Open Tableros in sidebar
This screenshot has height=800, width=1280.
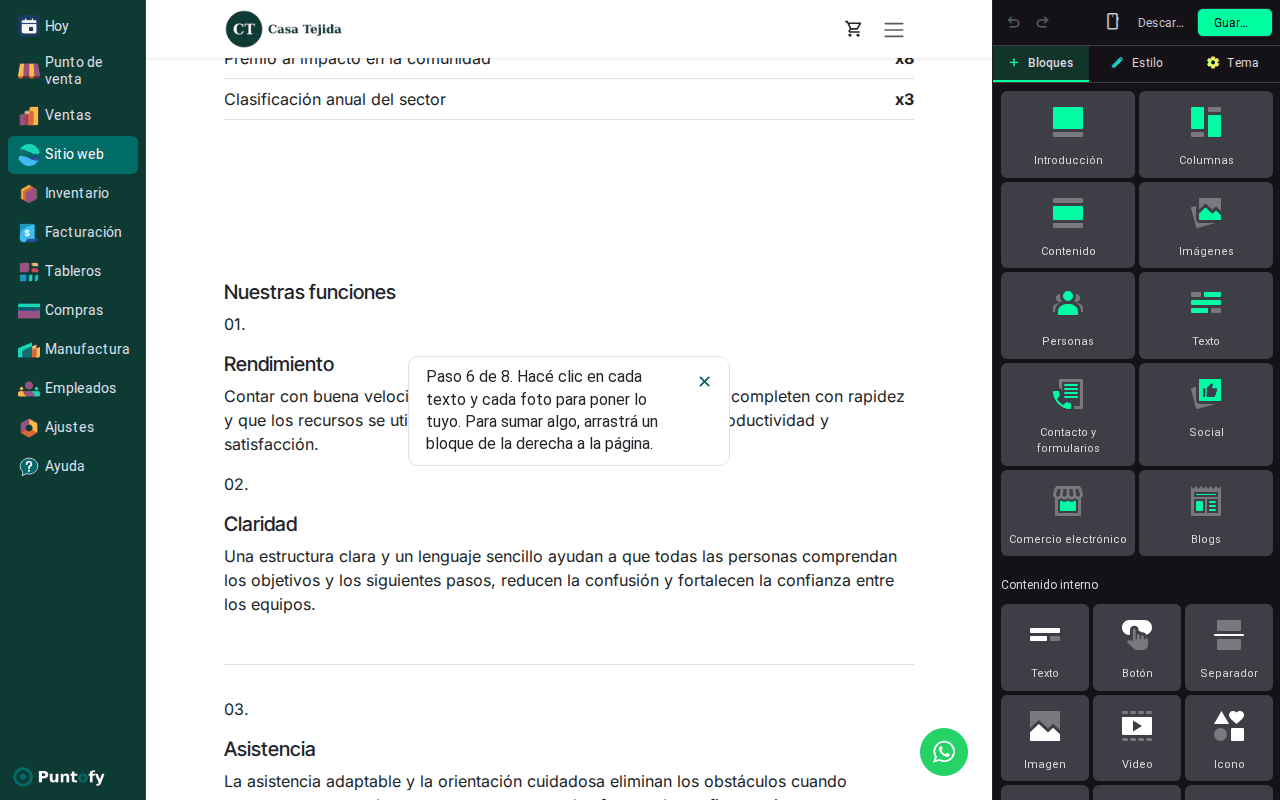73,271
